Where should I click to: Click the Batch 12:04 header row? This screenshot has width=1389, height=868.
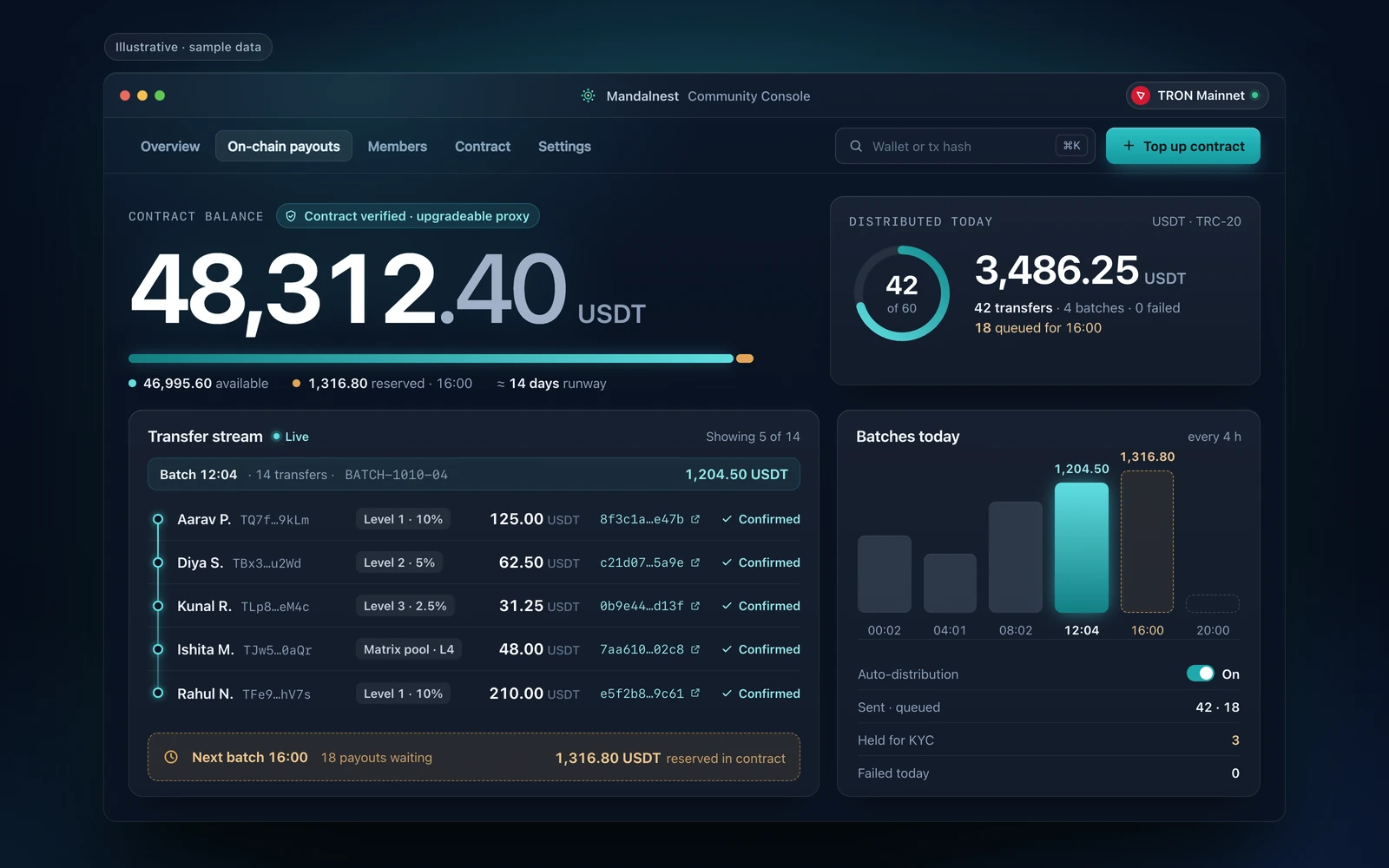pos(474,474)
